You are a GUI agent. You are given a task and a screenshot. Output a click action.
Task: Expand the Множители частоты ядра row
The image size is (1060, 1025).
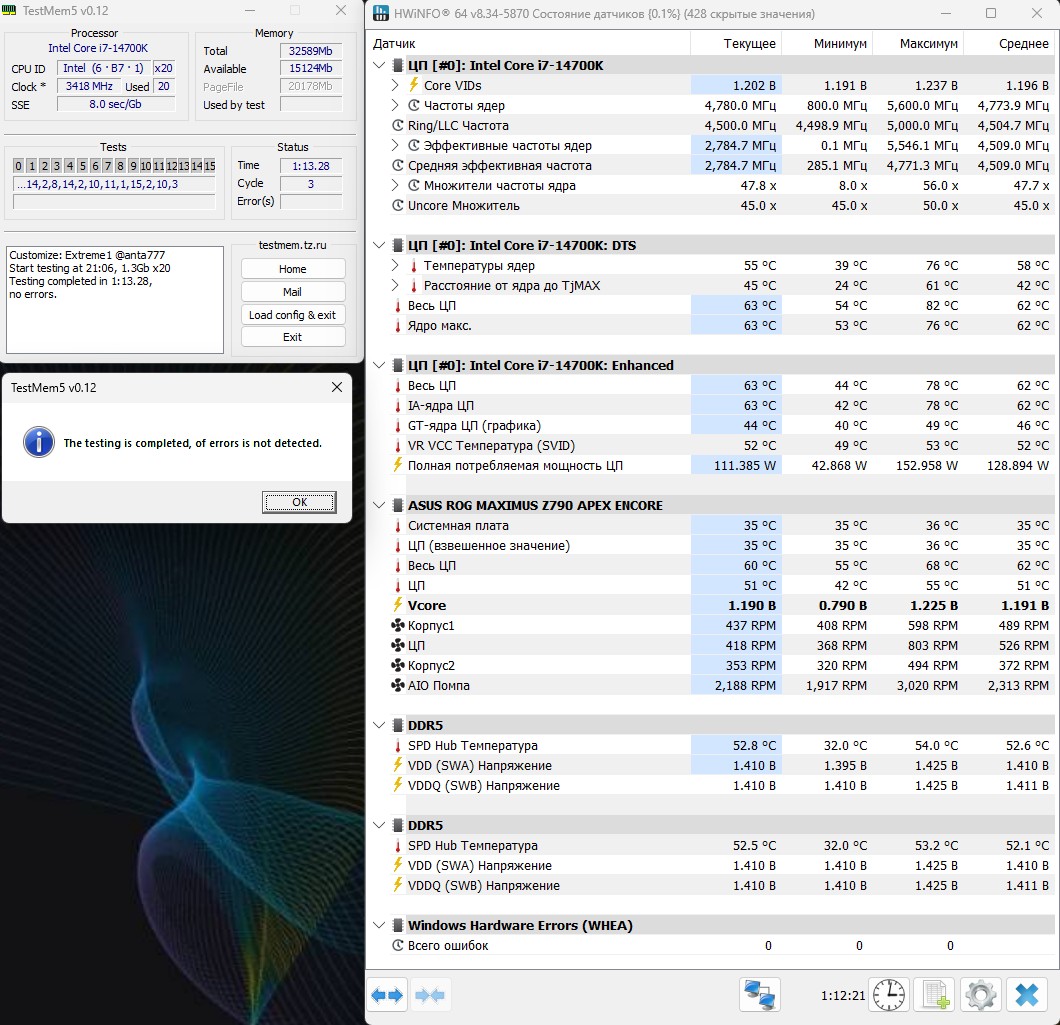(x=395, y=185)
